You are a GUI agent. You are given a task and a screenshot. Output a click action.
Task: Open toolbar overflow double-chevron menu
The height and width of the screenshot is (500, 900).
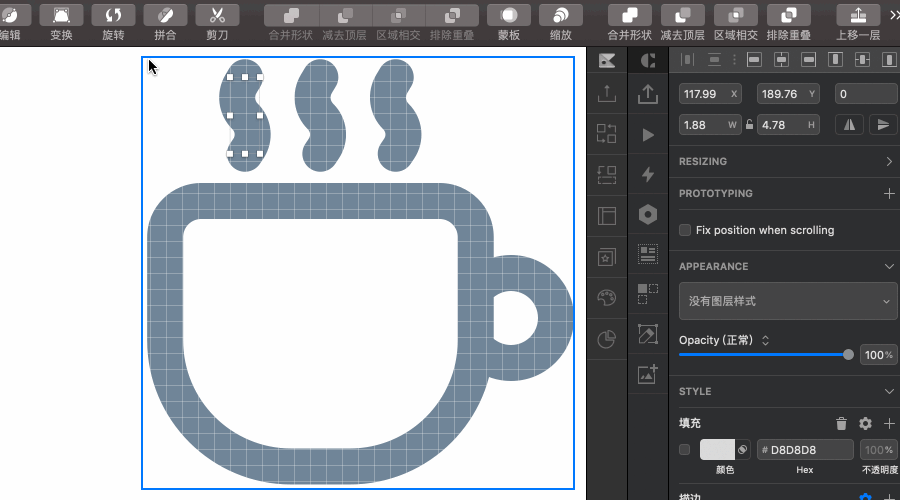pos(894,15)
